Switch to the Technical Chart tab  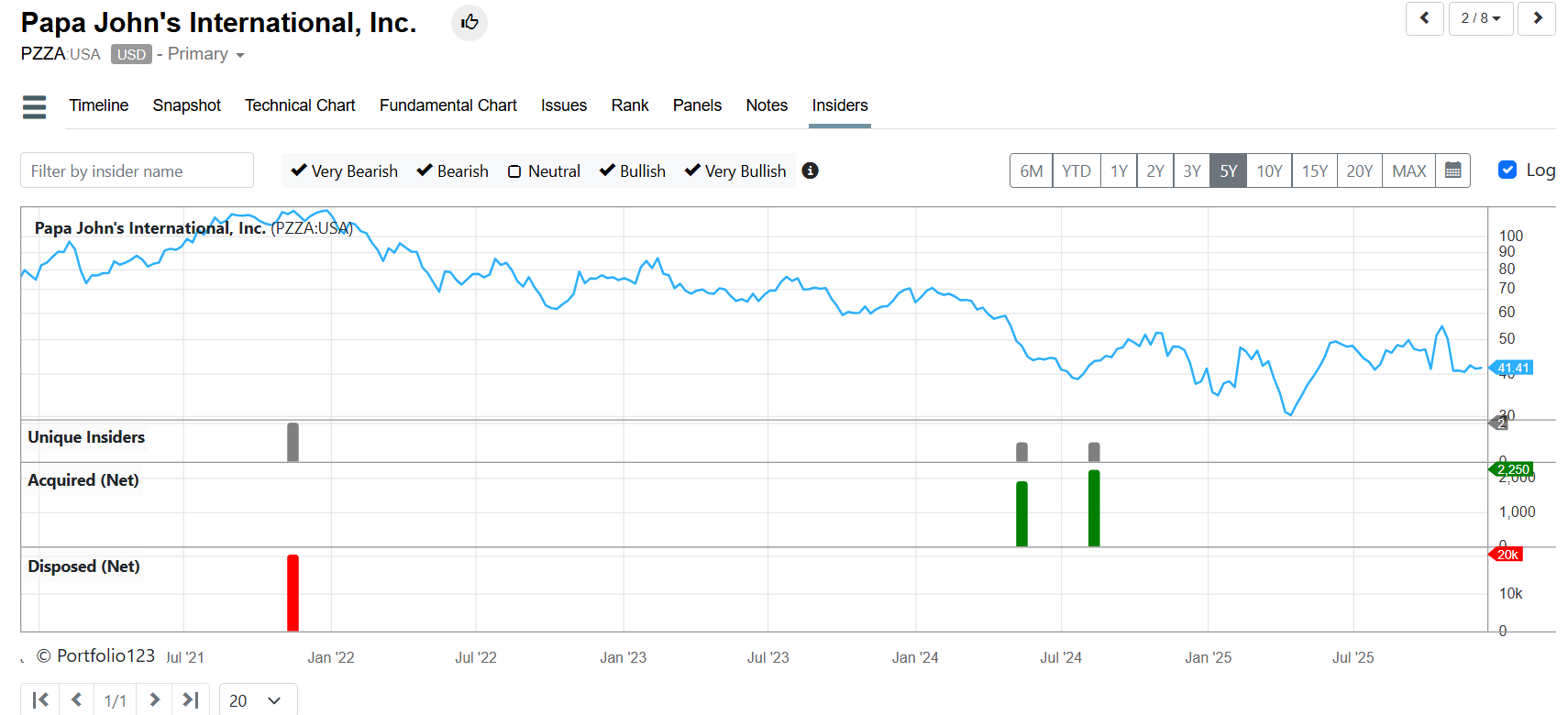tap(300, 105)
